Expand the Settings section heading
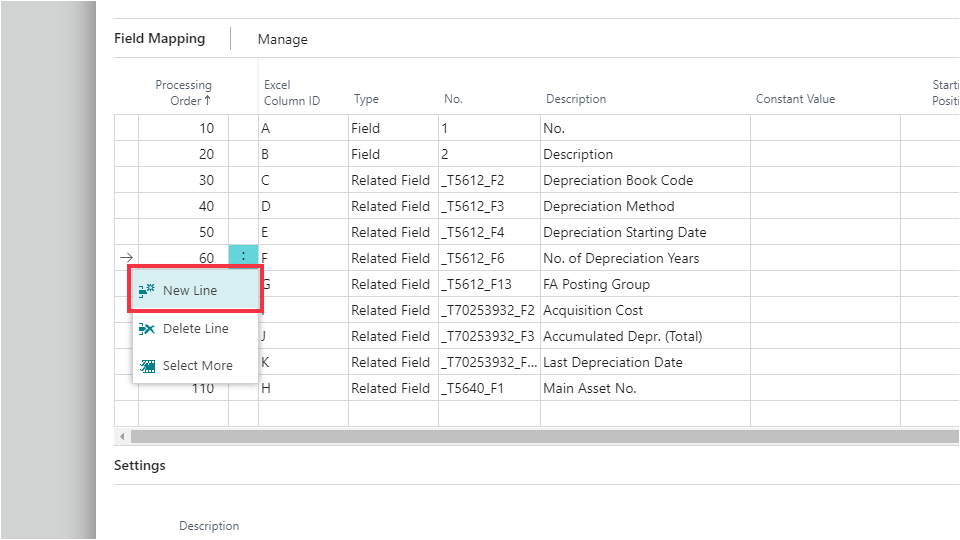The height and width of the screenshot is (540, 960). (140, 465)
